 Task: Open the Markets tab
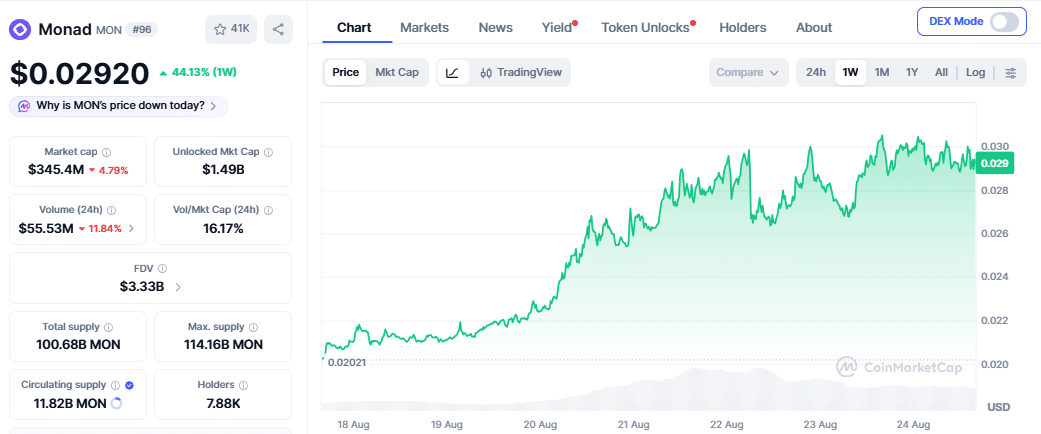[x=425, y=28]
